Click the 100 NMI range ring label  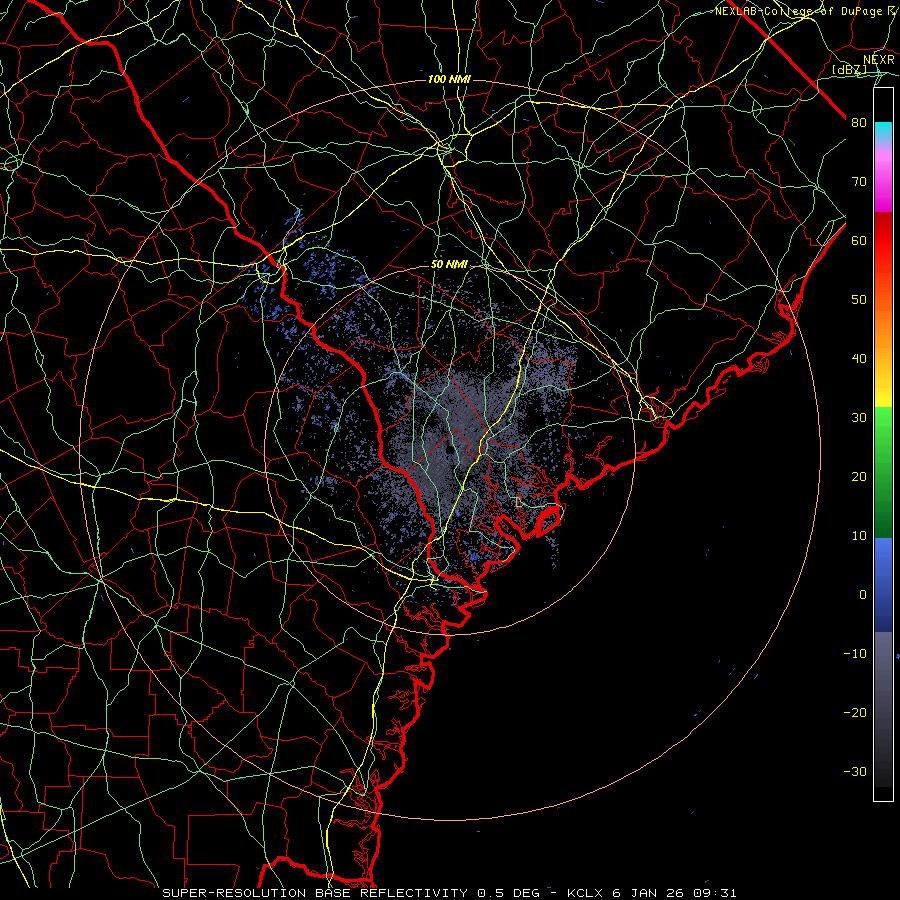coord(449,79)
